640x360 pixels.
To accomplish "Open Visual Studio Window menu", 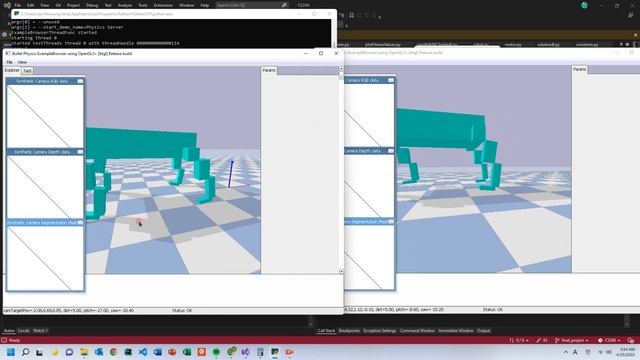I will pyautogui.click(x=186, y=5).
